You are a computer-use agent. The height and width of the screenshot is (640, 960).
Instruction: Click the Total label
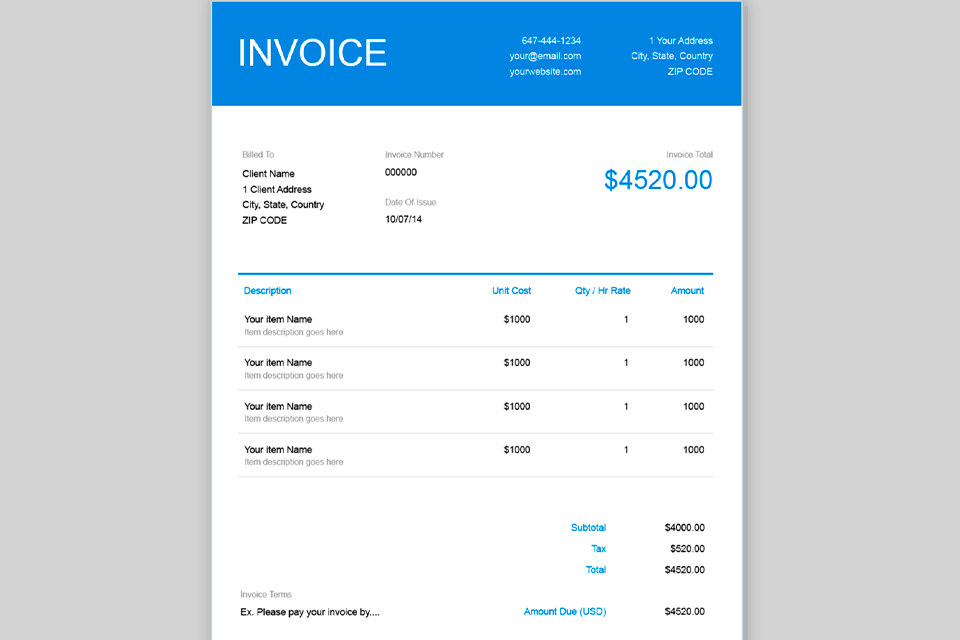[595, 570]
